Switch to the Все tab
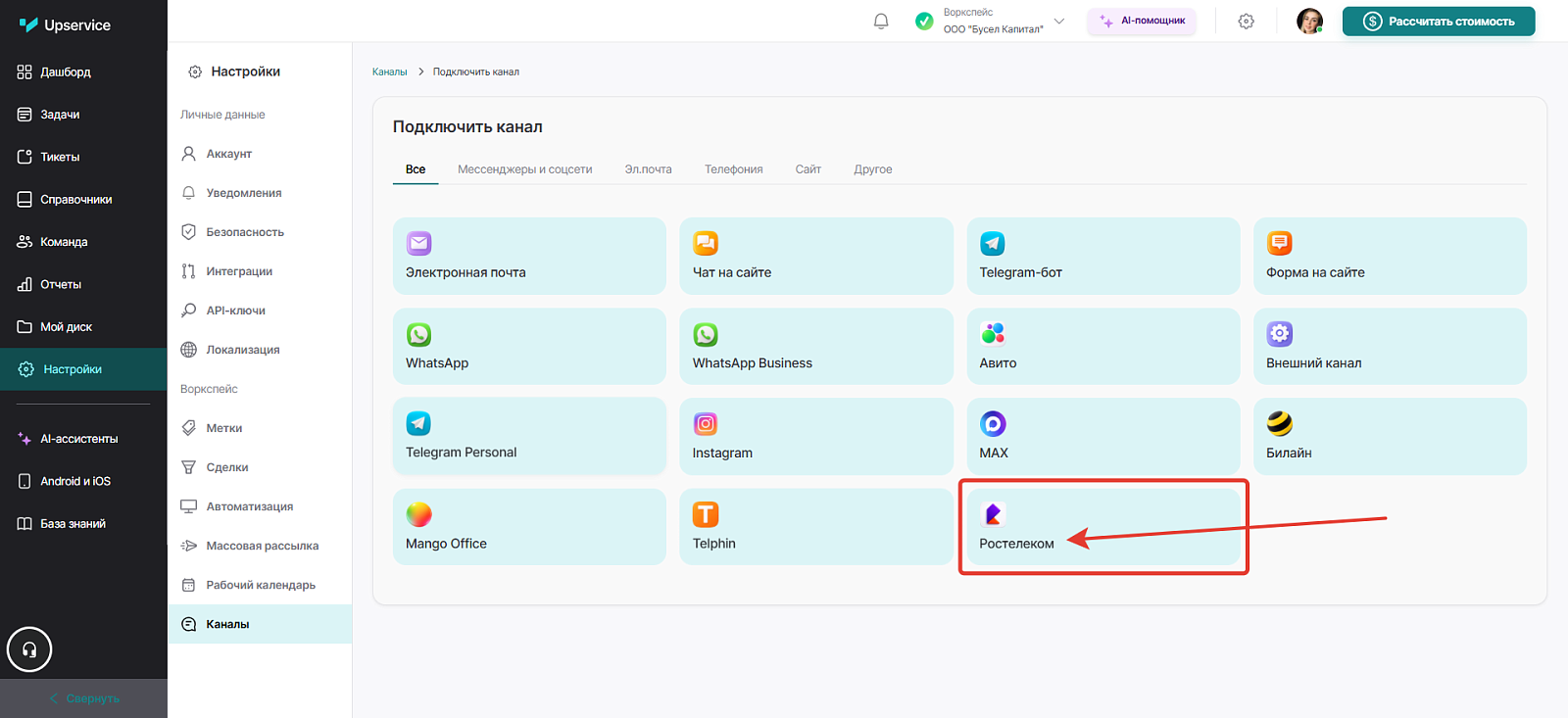 point(416,169)
